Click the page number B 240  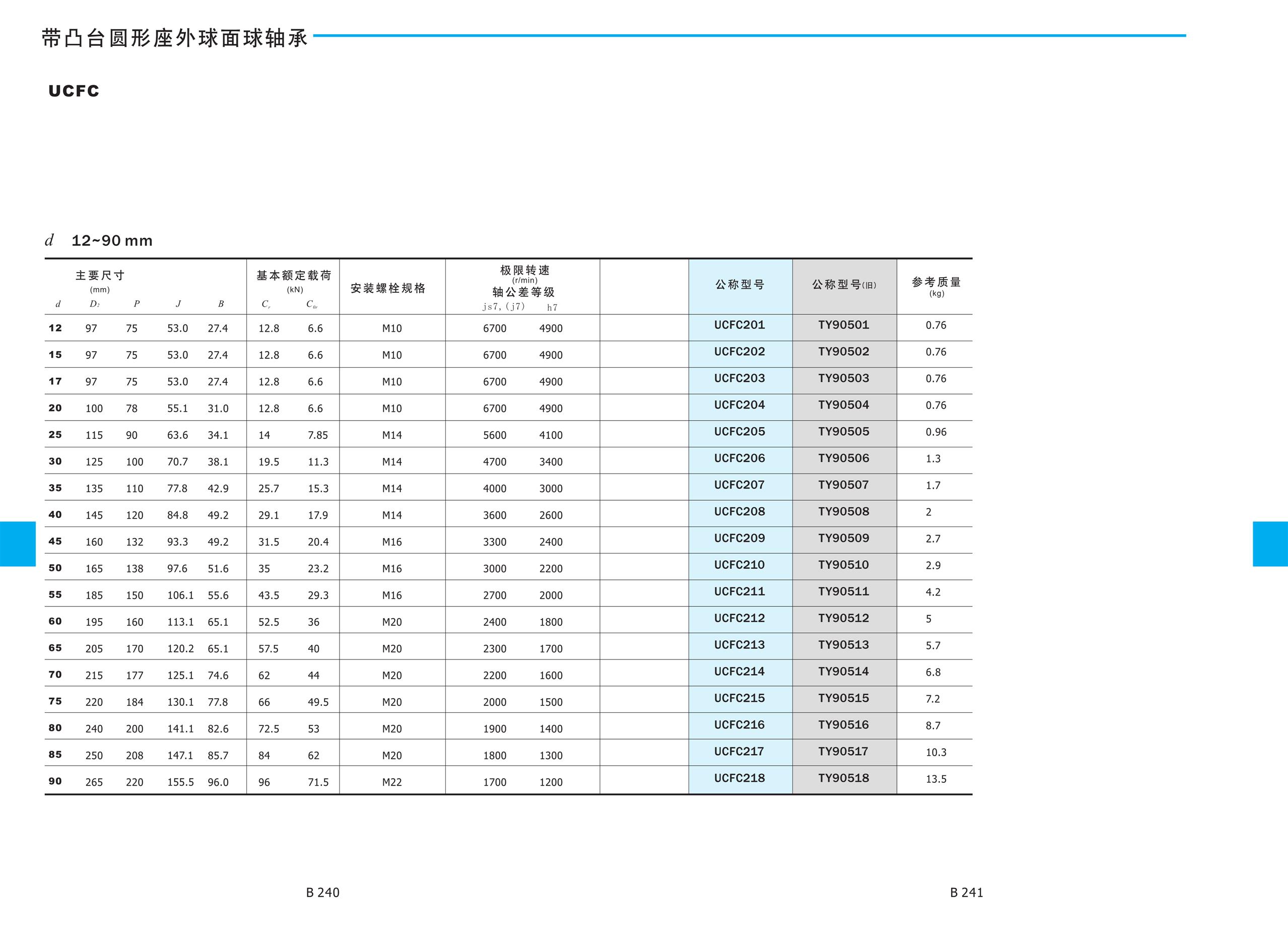point(322,893)
